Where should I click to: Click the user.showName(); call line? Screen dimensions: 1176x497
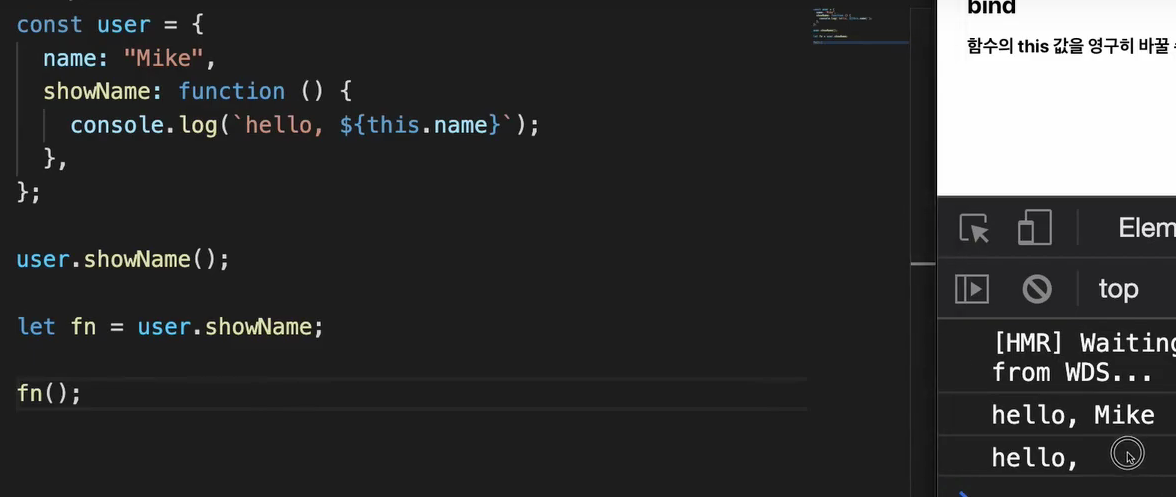123,259
